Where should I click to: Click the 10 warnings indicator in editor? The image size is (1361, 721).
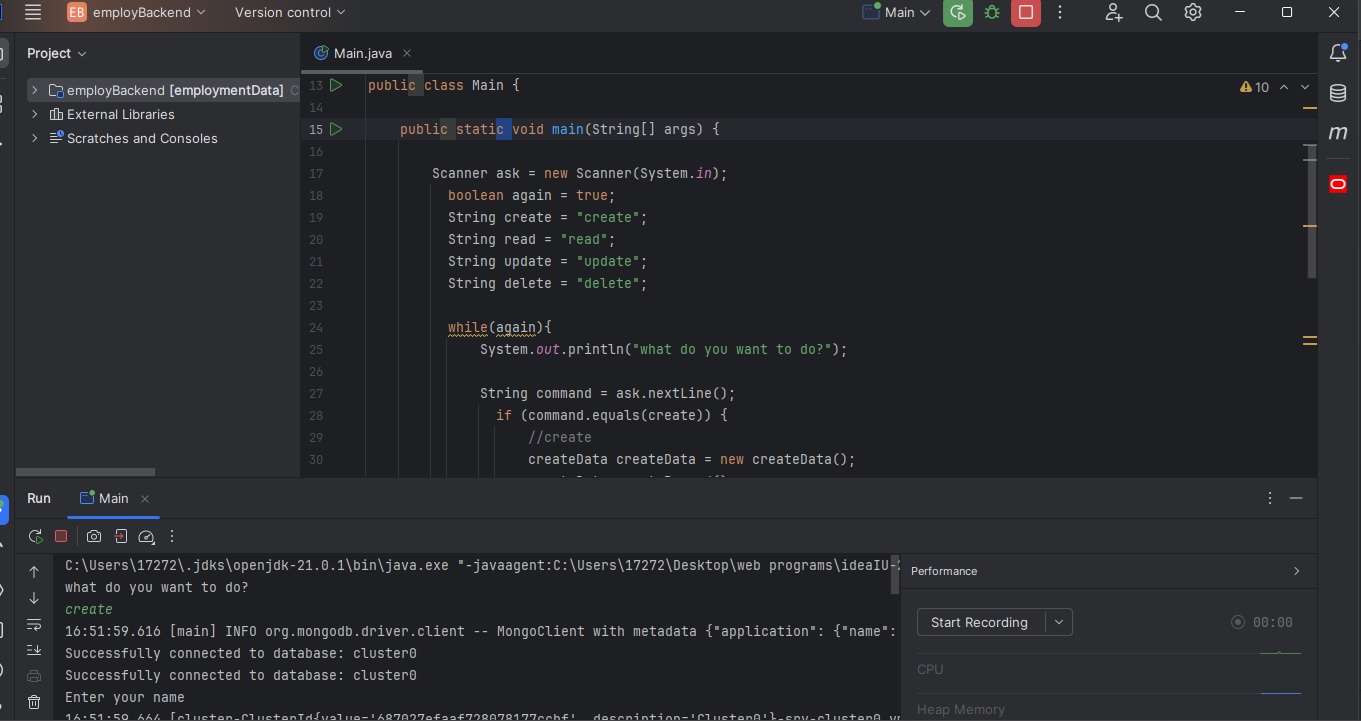click(x=1255, y=87)
